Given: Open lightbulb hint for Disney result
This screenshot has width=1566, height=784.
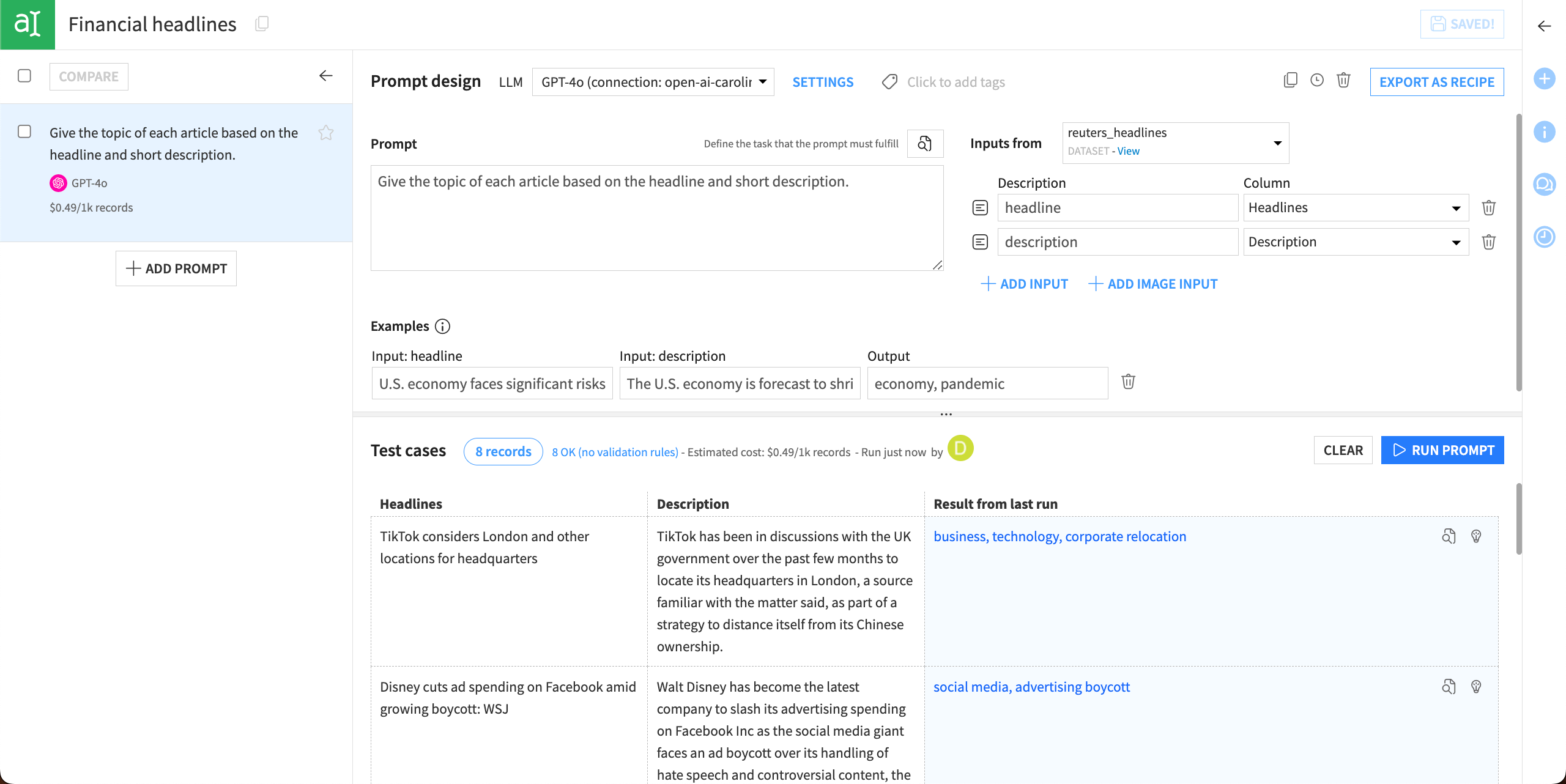Looking at the screenshot, I should click(x=1476, y=687).
